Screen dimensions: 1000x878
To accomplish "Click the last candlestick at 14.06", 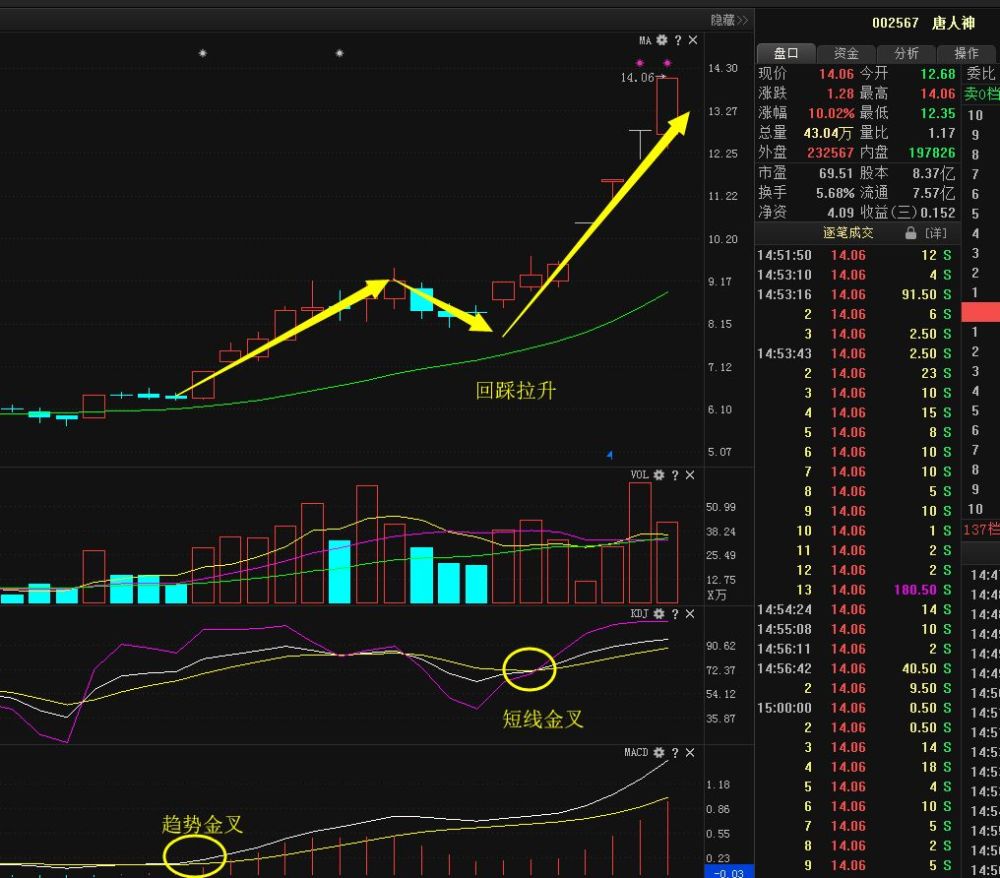I will (x=667, y=106).
